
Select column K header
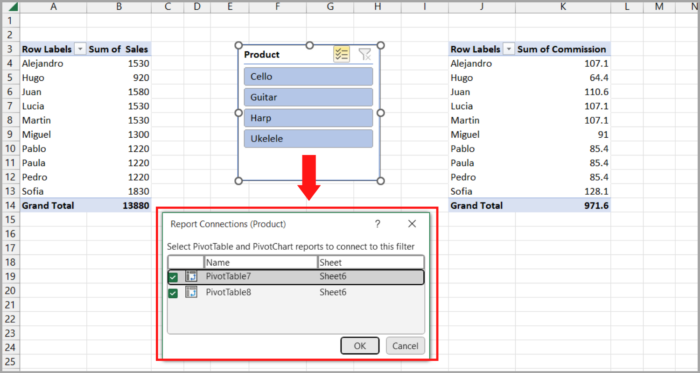pos(563,7)
